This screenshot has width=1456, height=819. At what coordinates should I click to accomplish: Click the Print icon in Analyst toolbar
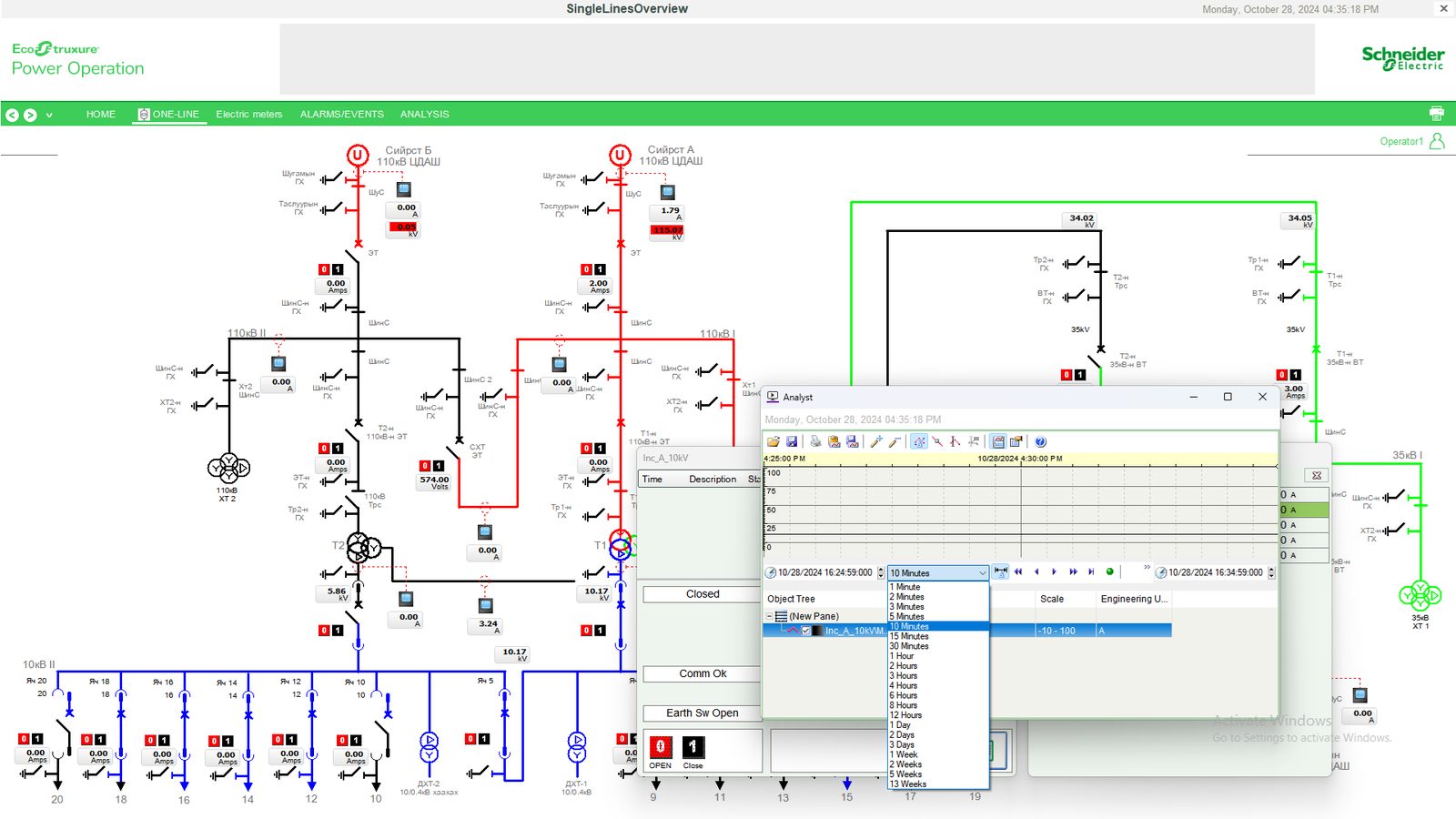[815, 441]
